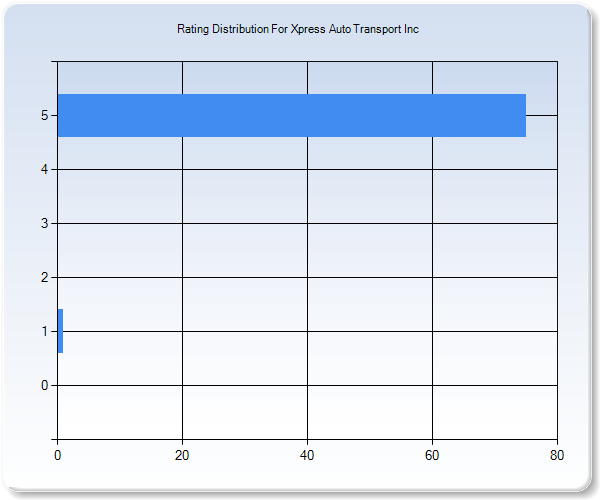This screenshot has width=600, height=500.
Task: Click the chart title 'Rating Distribution For Xpress Auto Transport Inc'
Action: click(x=298, y=29)
